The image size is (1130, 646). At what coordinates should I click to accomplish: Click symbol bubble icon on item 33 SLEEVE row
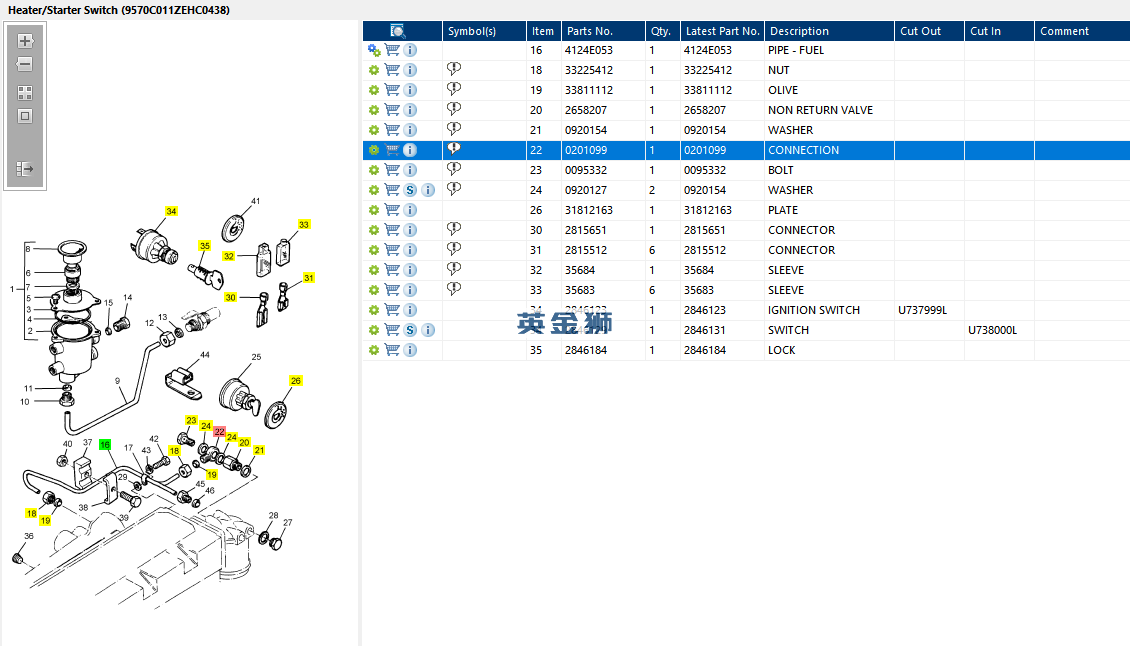[x=454, y=288]
